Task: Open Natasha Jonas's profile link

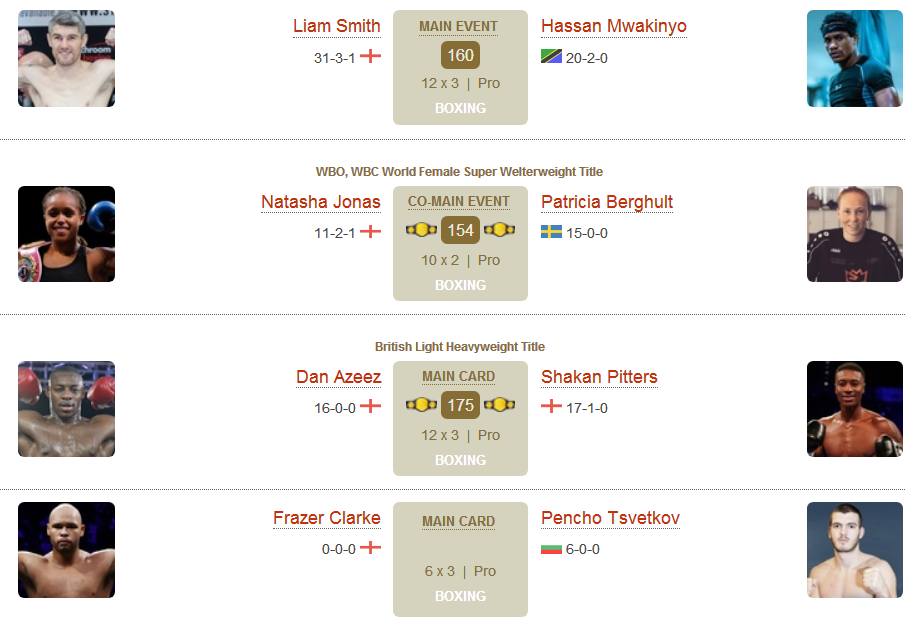Action: tap(321, 202)
